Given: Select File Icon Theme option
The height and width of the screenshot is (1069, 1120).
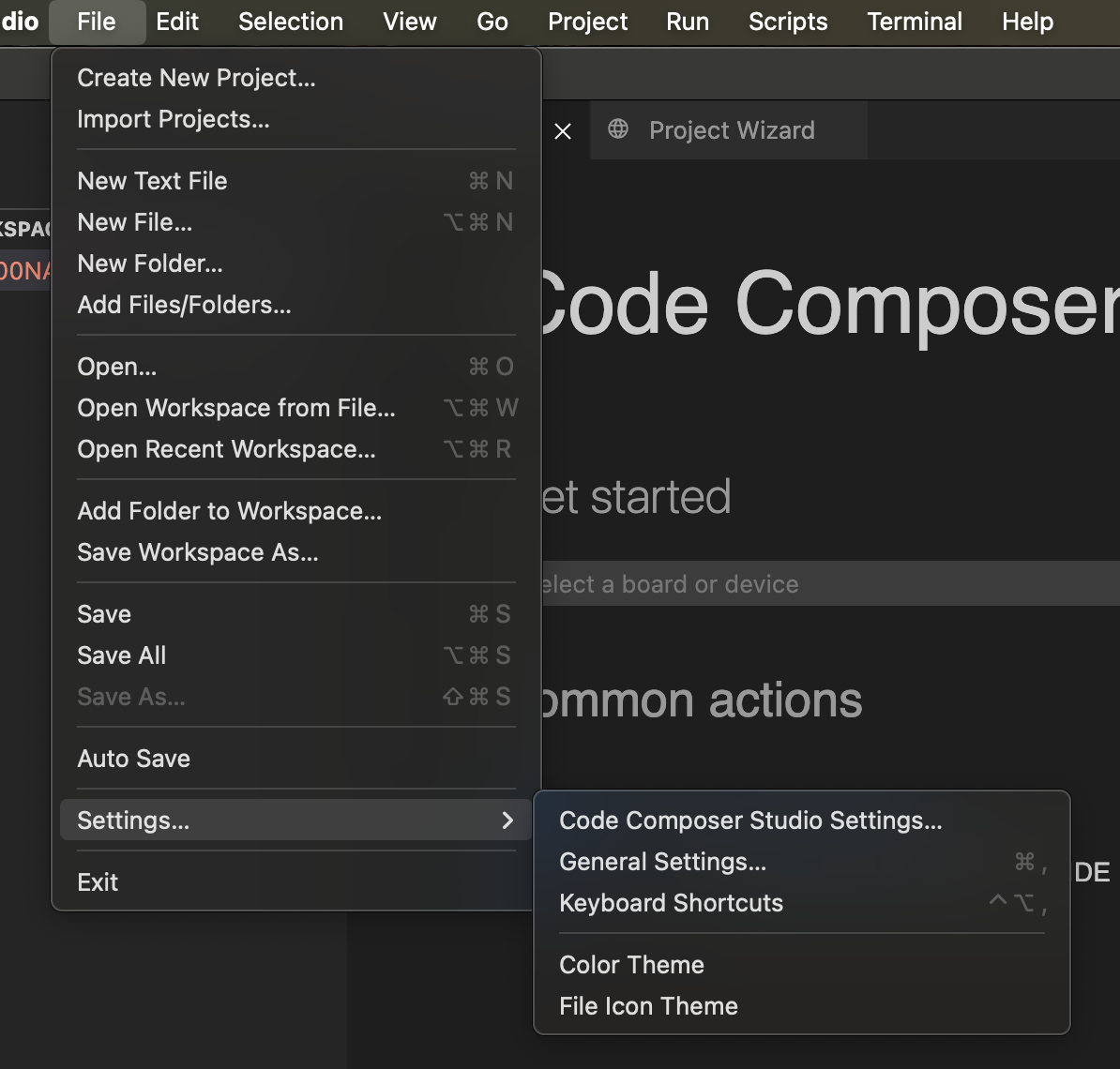Looking at the screenshot, I should click(x=648, y=1006).
